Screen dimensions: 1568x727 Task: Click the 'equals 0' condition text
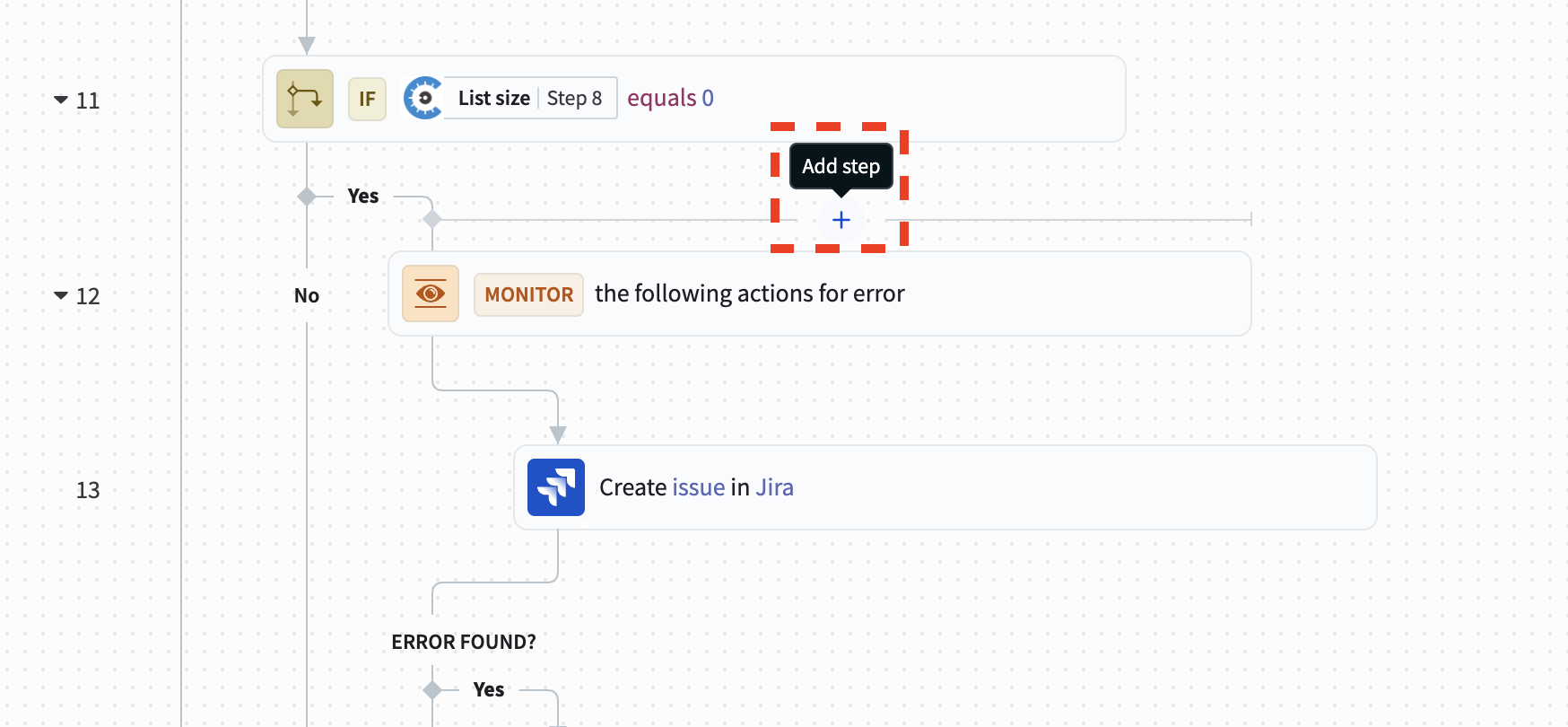(670, 98)
